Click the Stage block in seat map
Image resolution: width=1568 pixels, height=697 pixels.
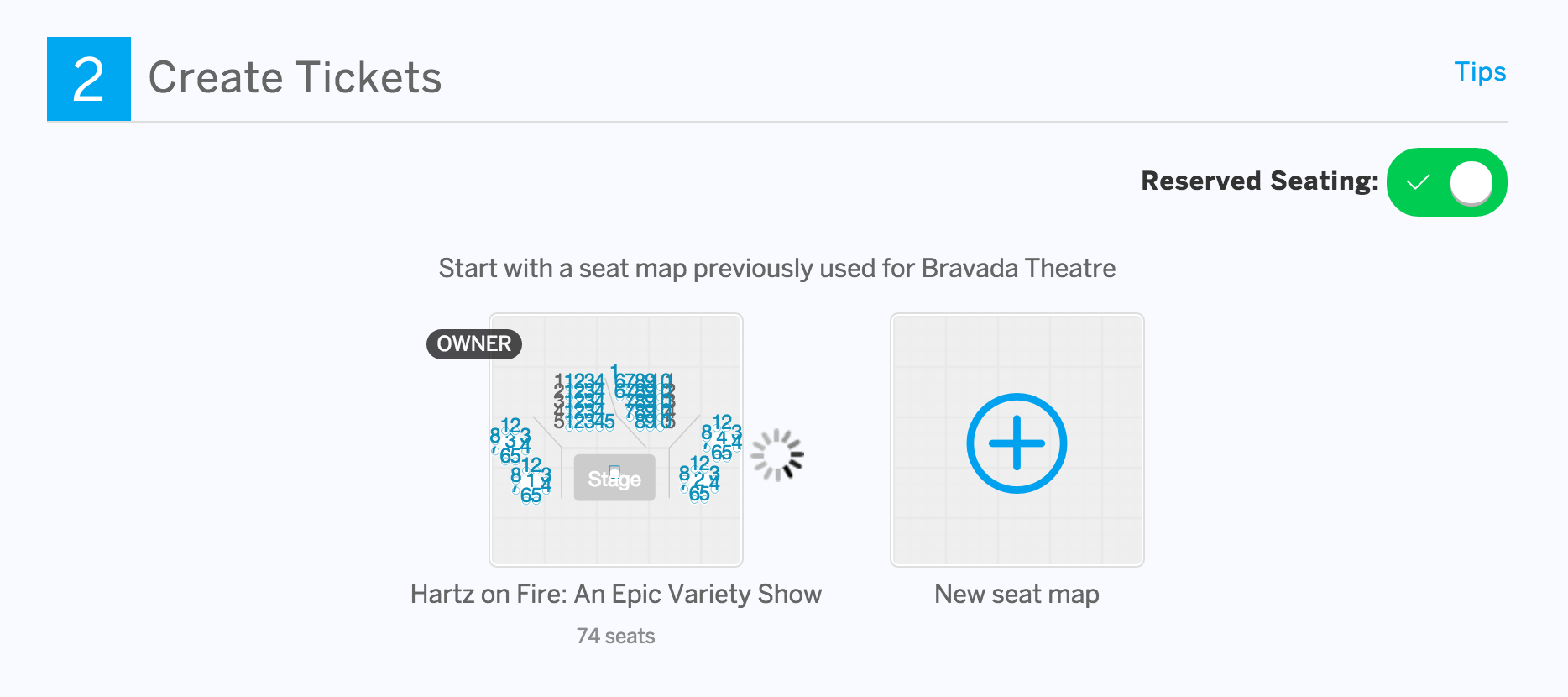(x=614, y=478)
